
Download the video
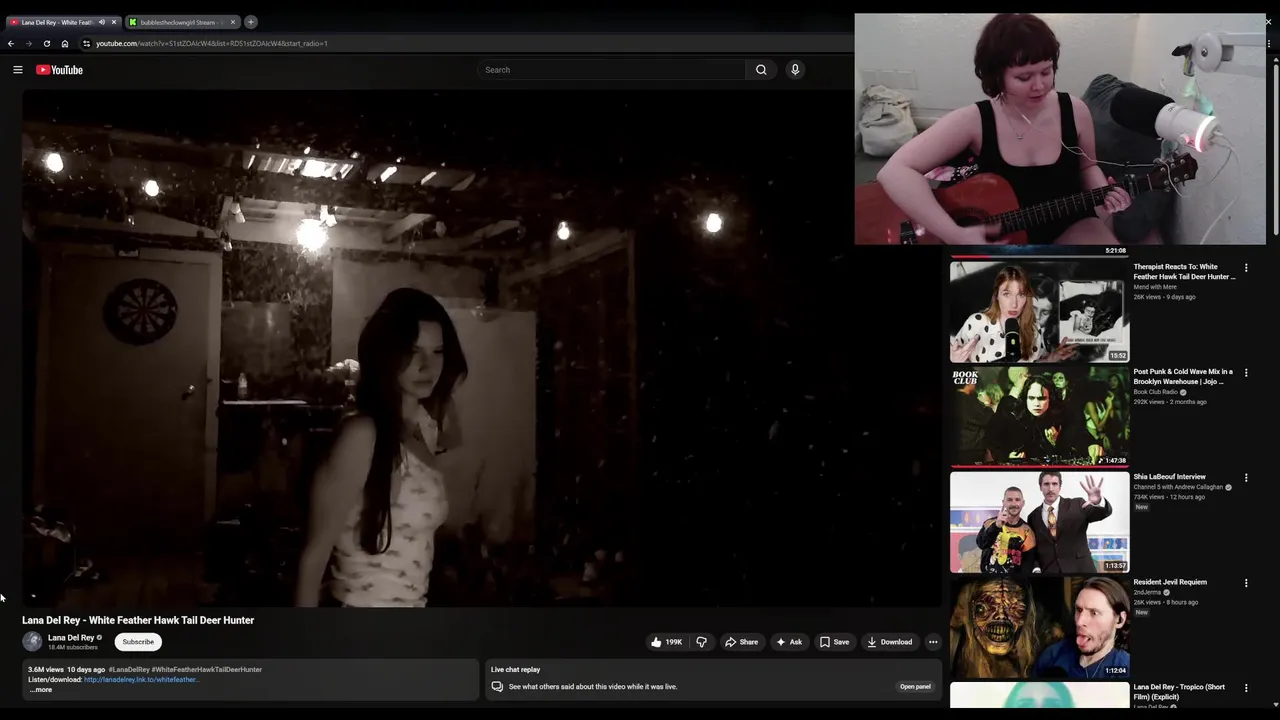pos(890,642)
